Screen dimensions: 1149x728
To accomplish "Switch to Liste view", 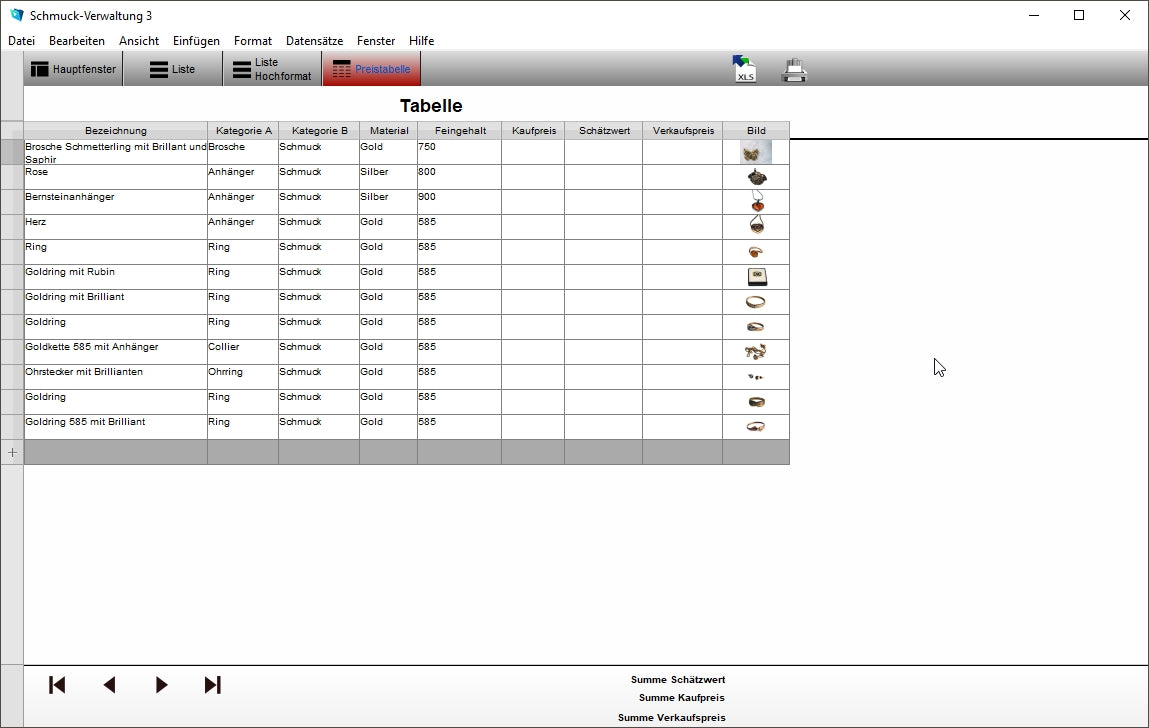I will [x=172, y=70].
